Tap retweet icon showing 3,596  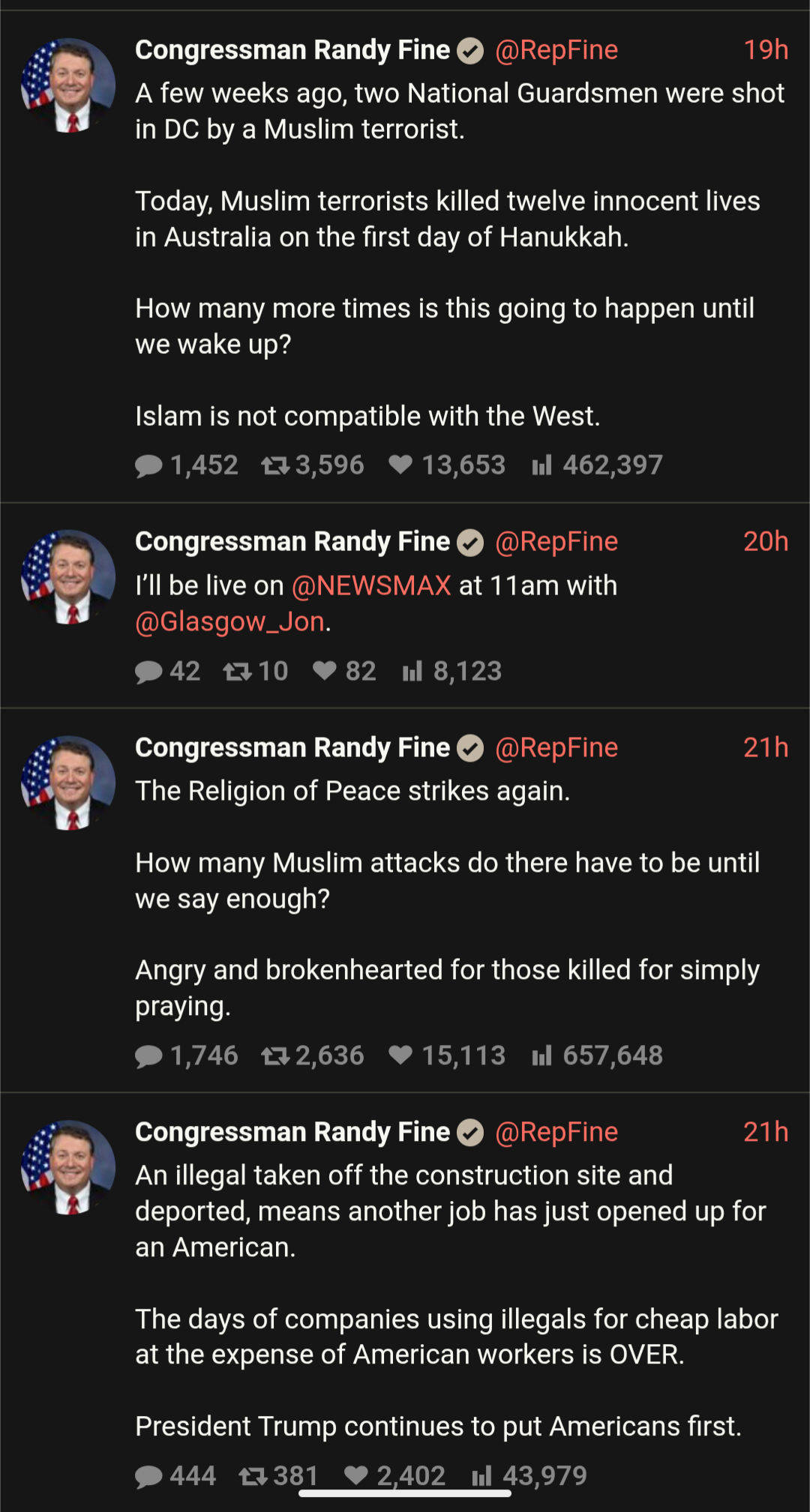point(275,466)
